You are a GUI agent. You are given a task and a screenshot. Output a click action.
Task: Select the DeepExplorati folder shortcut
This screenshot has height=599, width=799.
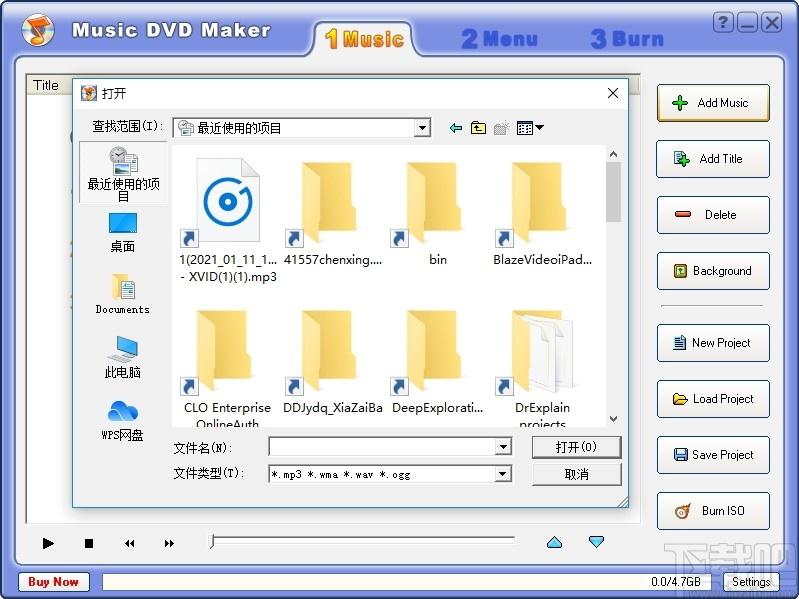[x=438, y=362]
